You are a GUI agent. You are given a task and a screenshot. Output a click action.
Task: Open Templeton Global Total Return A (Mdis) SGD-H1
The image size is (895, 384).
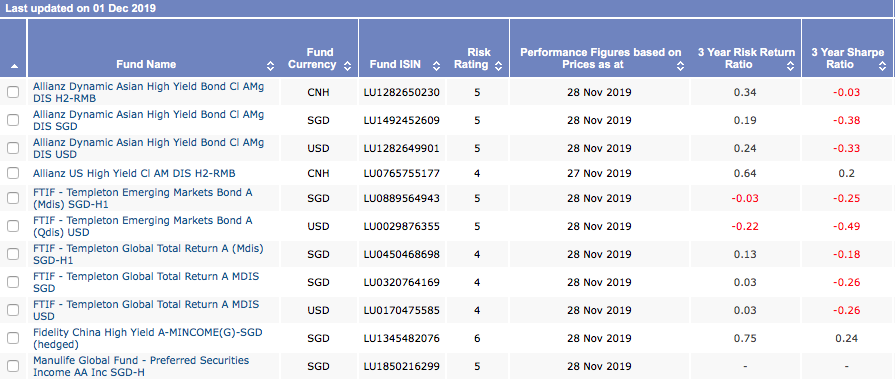(x=148, y=254)
